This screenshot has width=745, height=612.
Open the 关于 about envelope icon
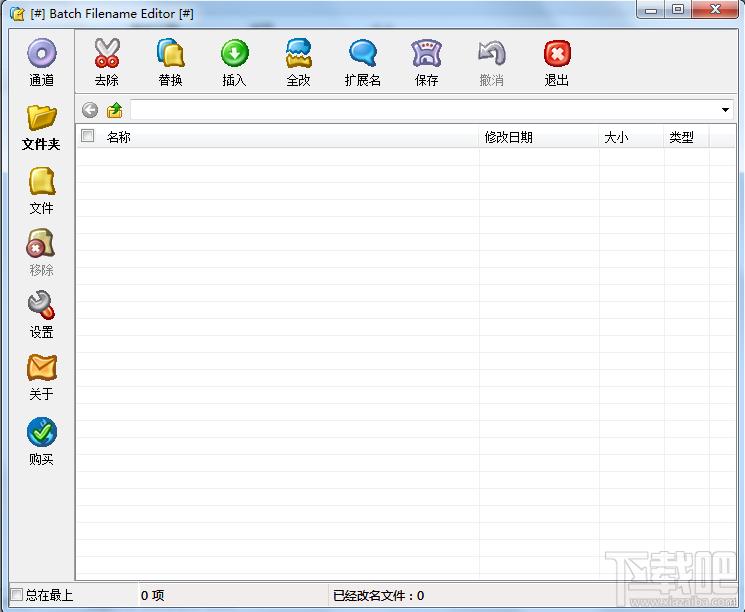tap(41, 377)
